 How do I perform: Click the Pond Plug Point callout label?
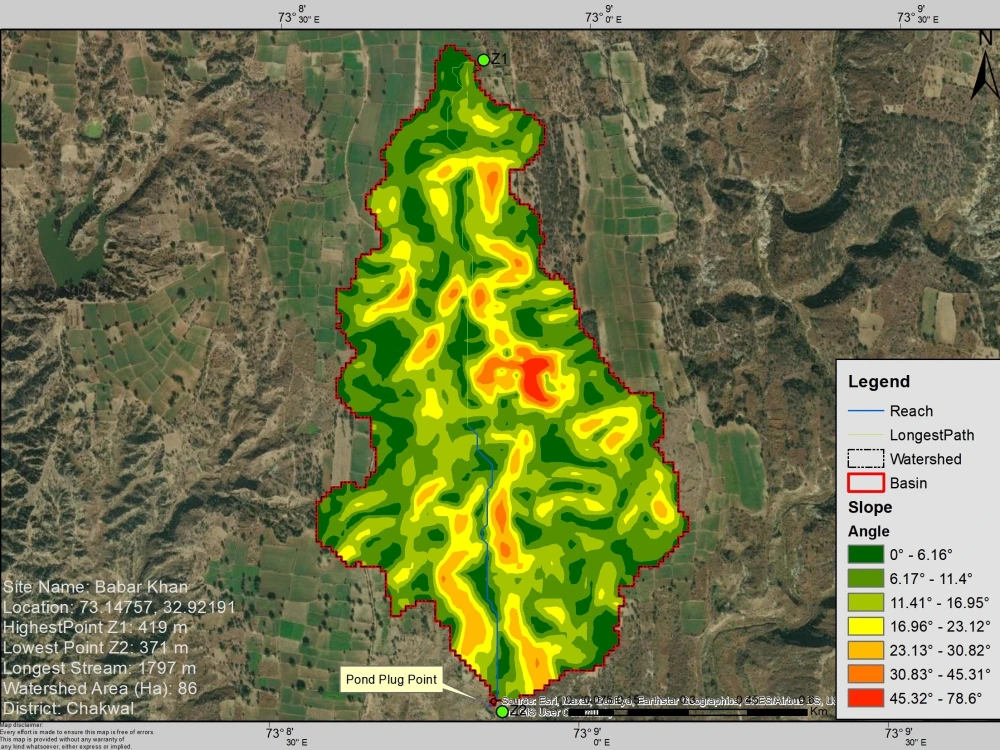[391, 679]
